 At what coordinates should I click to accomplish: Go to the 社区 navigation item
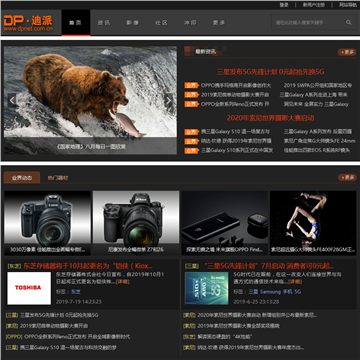[x=161, y=23]
